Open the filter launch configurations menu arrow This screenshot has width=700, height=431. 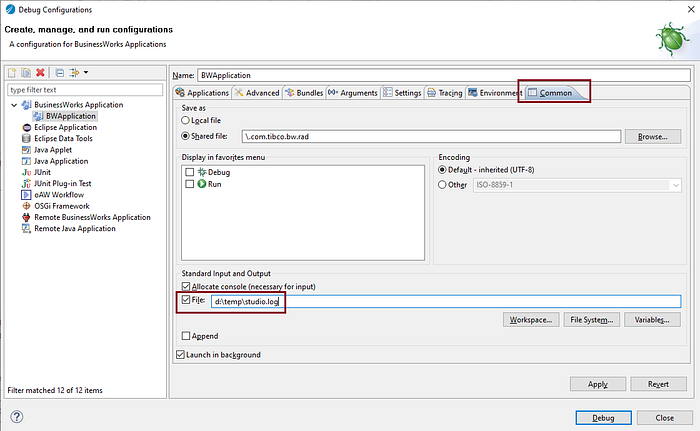point(86,72)
